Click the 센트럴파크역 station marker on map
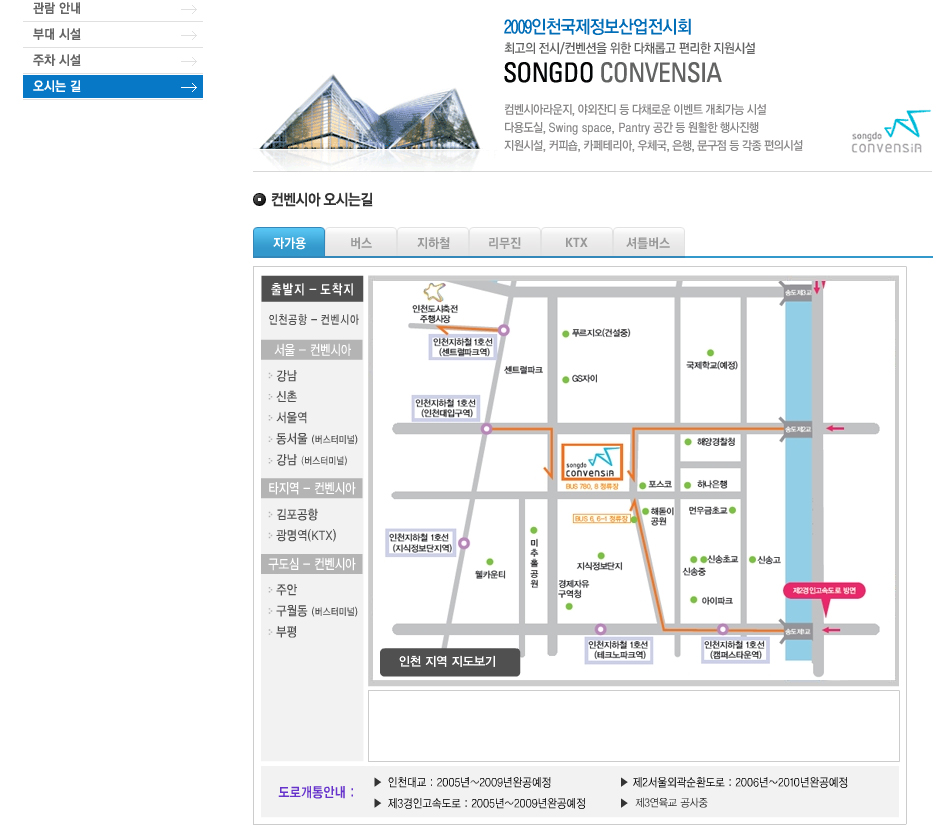 [503, 330]
